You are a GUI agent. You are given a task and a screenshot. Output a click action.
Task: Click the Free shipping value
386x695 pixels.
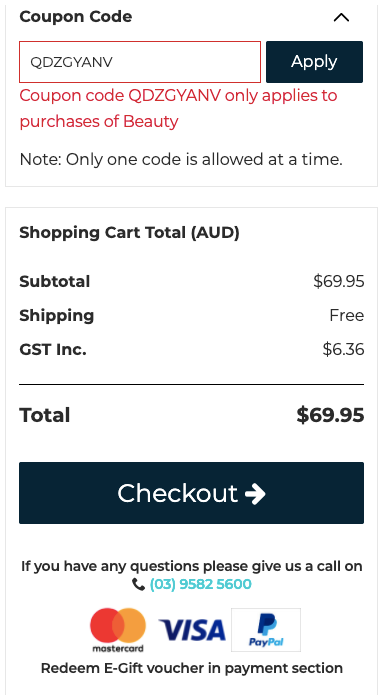tap(347, 315)
